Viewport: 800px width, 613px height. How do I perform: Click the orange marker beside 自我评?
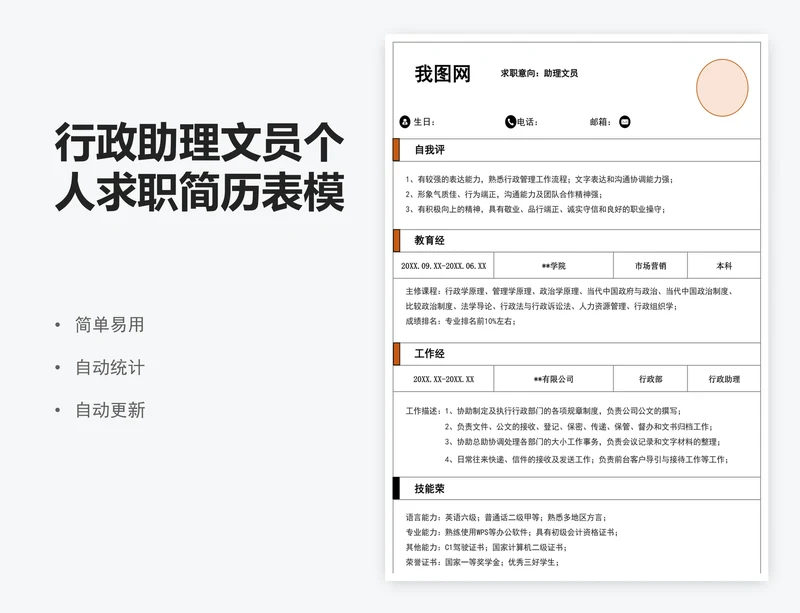(396, 150)
